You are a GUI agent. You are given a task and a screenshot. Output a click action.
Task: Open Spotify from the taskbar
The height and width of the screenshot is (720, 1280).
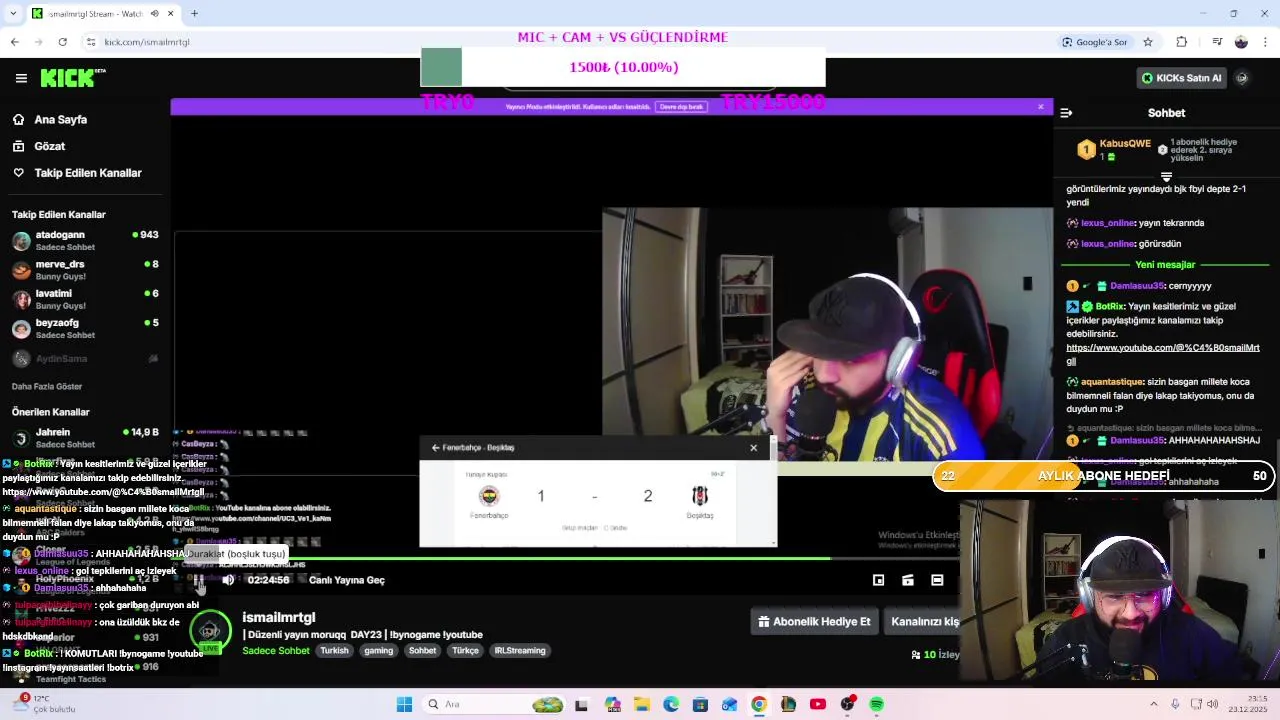pyautogui.click(x=877, y=704)
